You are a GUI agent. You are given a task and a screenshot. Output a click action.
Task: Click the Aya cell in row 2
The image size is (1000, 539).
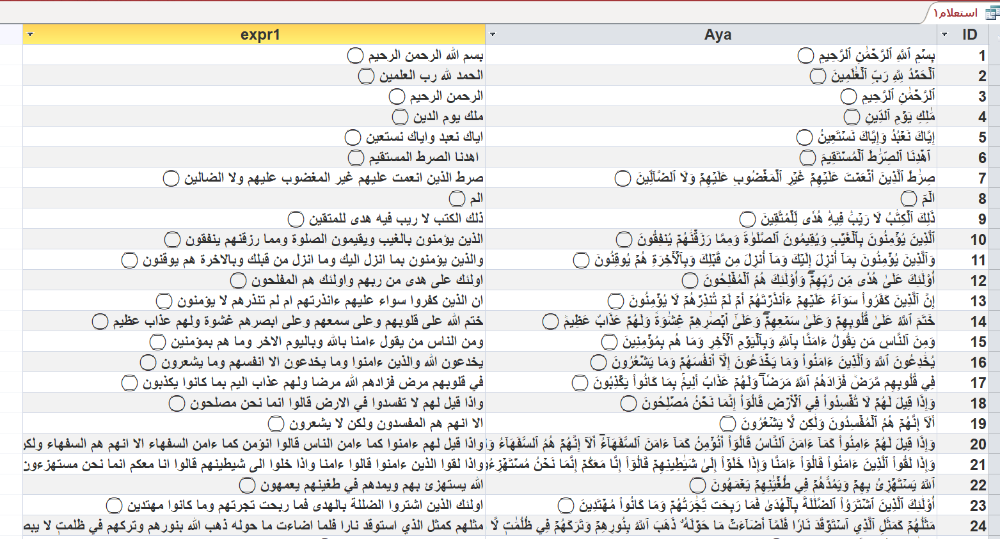click(x=711, y=76)
